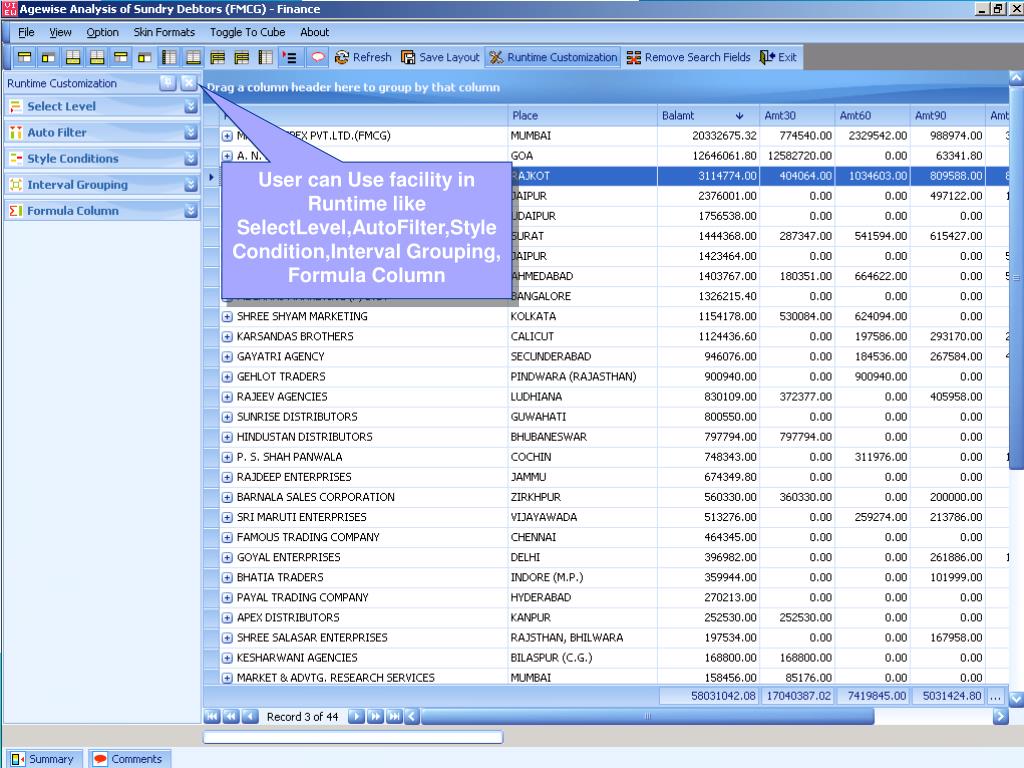
Task: Select the KOLKATA place cell
Action: coord(583,317)
